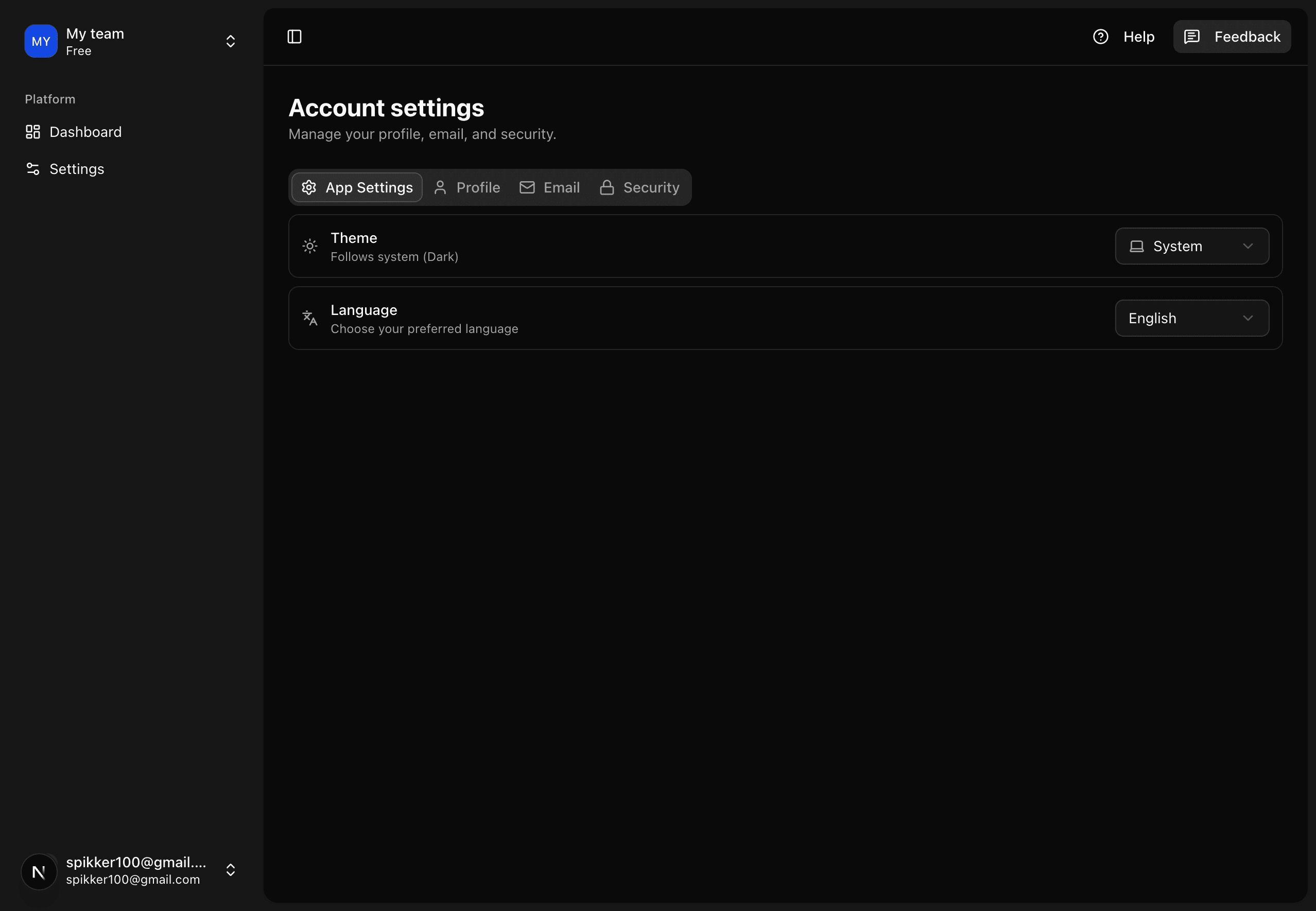Switch to the Security tab
1316x911 pixels.
(639, 187)
